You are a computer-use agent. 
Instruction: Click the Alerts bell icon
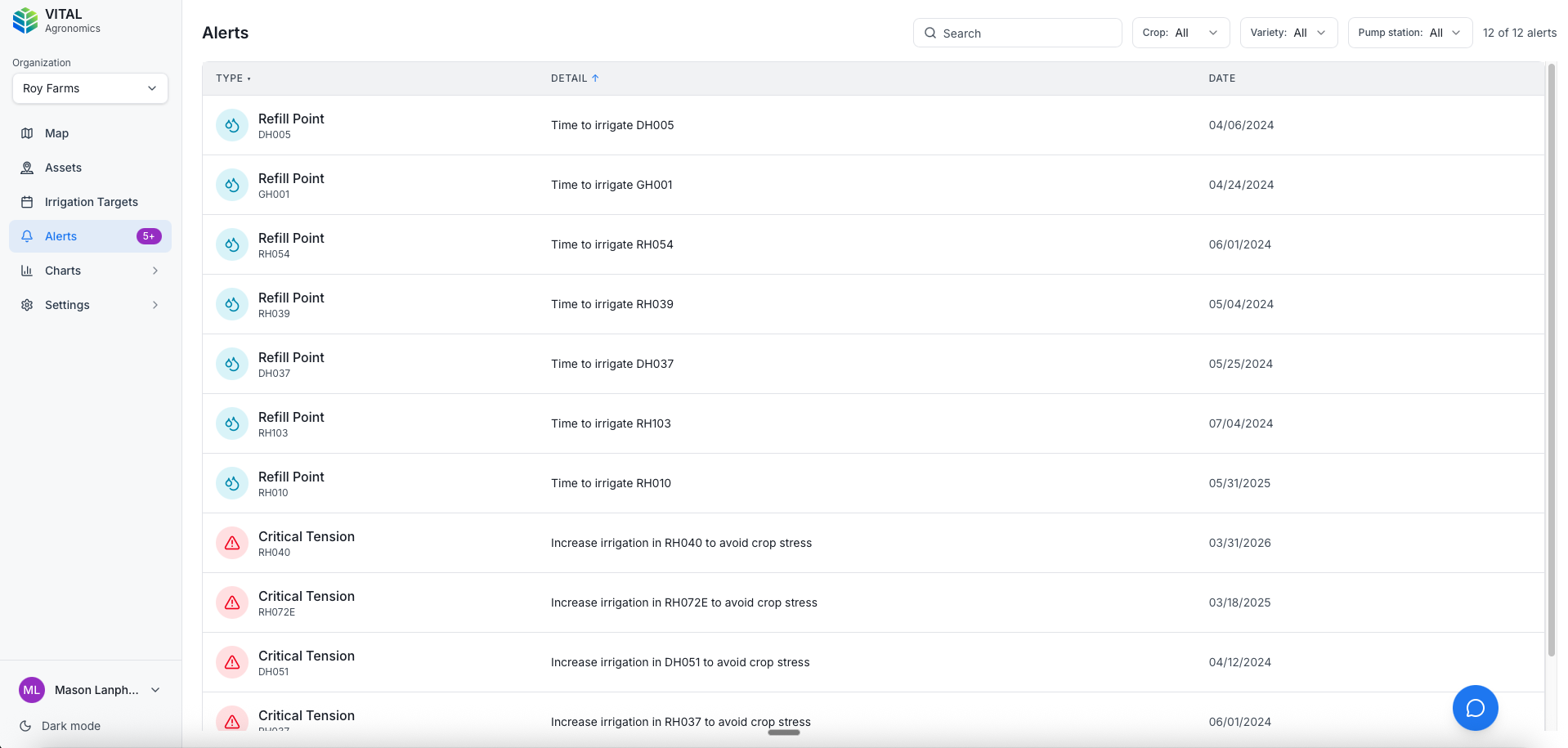pos(27,236)
